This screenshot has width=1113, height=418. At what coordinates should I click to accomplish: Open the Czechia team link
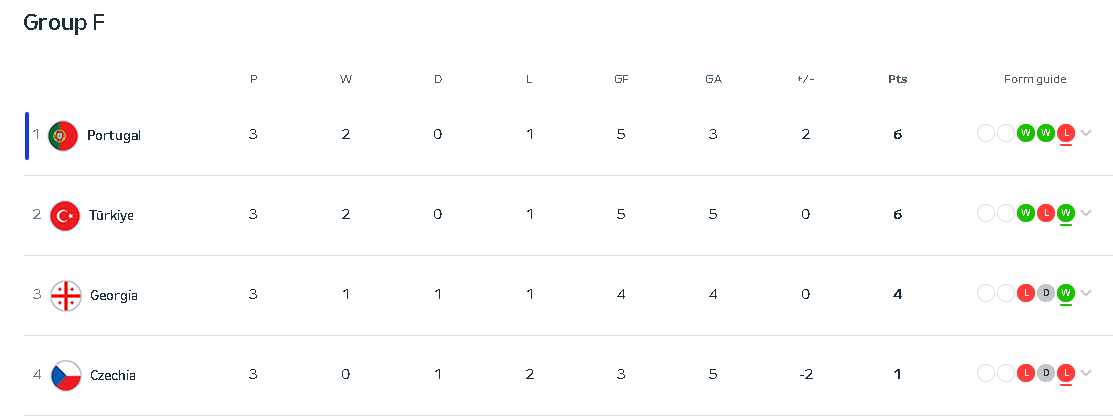point(113,375)
